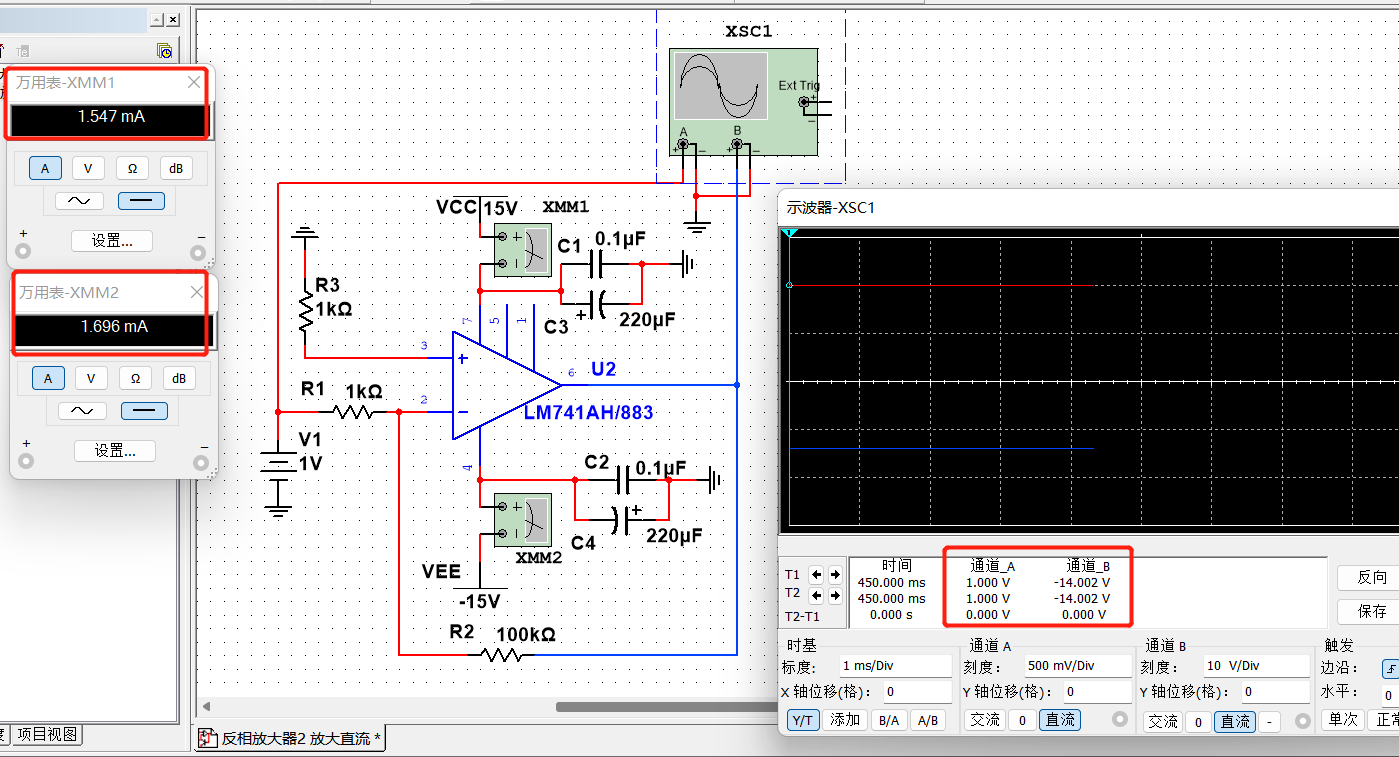The height and width of the screenshot is (757, 1399).
Task: Select B/A timebase display mode
Action: point(888,720)
